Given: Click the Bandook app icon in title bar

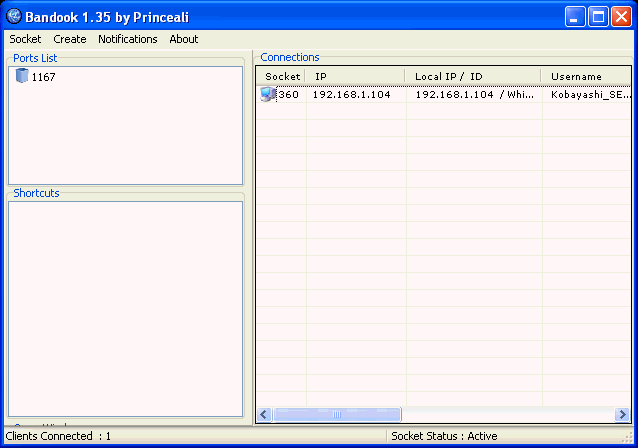Looking at the screenshot, I should pos(15,16).
